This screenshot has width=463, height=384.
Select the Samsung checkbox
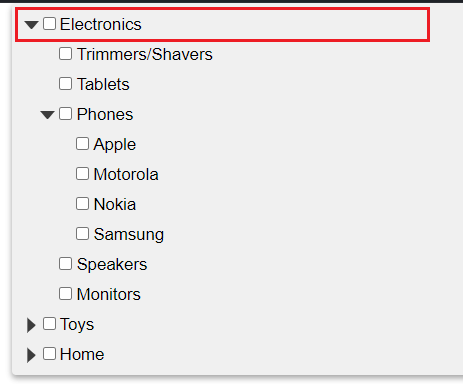tap(82, 234)
